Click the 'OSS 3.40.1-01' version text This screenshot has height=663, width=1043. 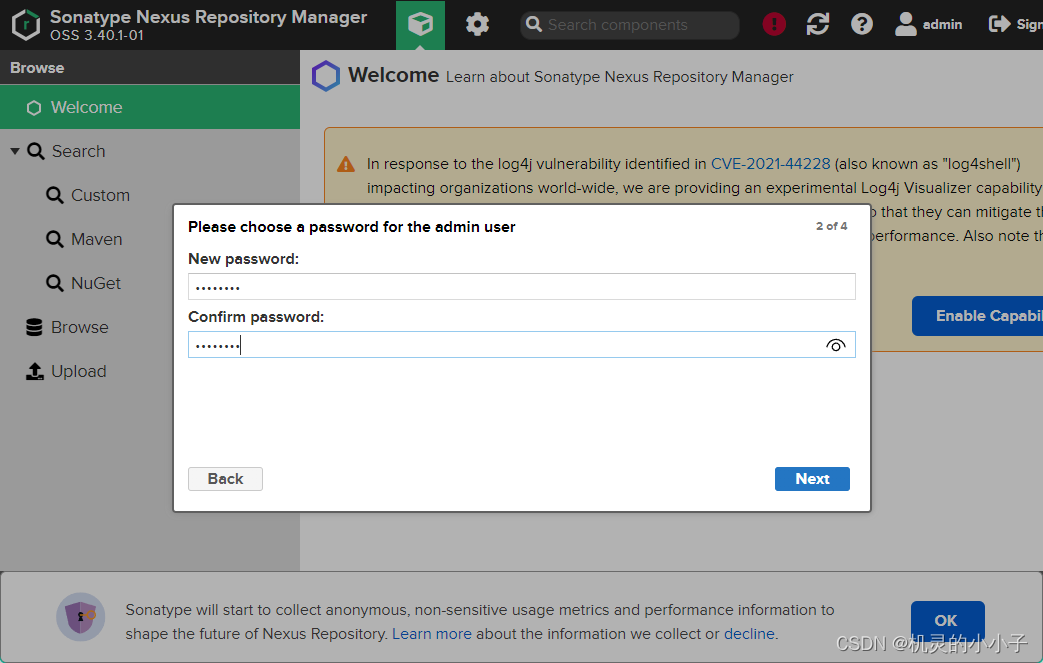pos(97,35)
